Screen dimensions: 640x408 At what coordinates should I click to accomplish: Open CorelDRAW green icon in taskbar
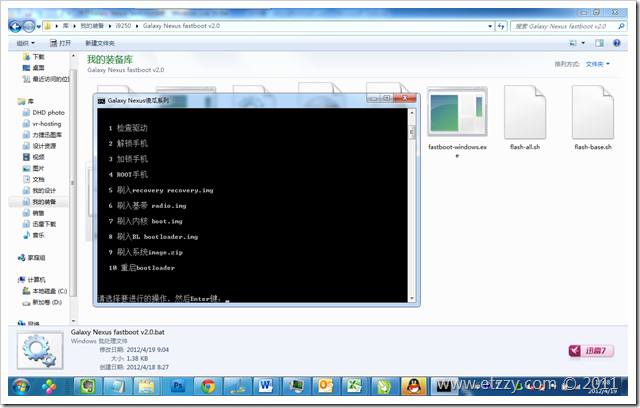click(384, 386)
